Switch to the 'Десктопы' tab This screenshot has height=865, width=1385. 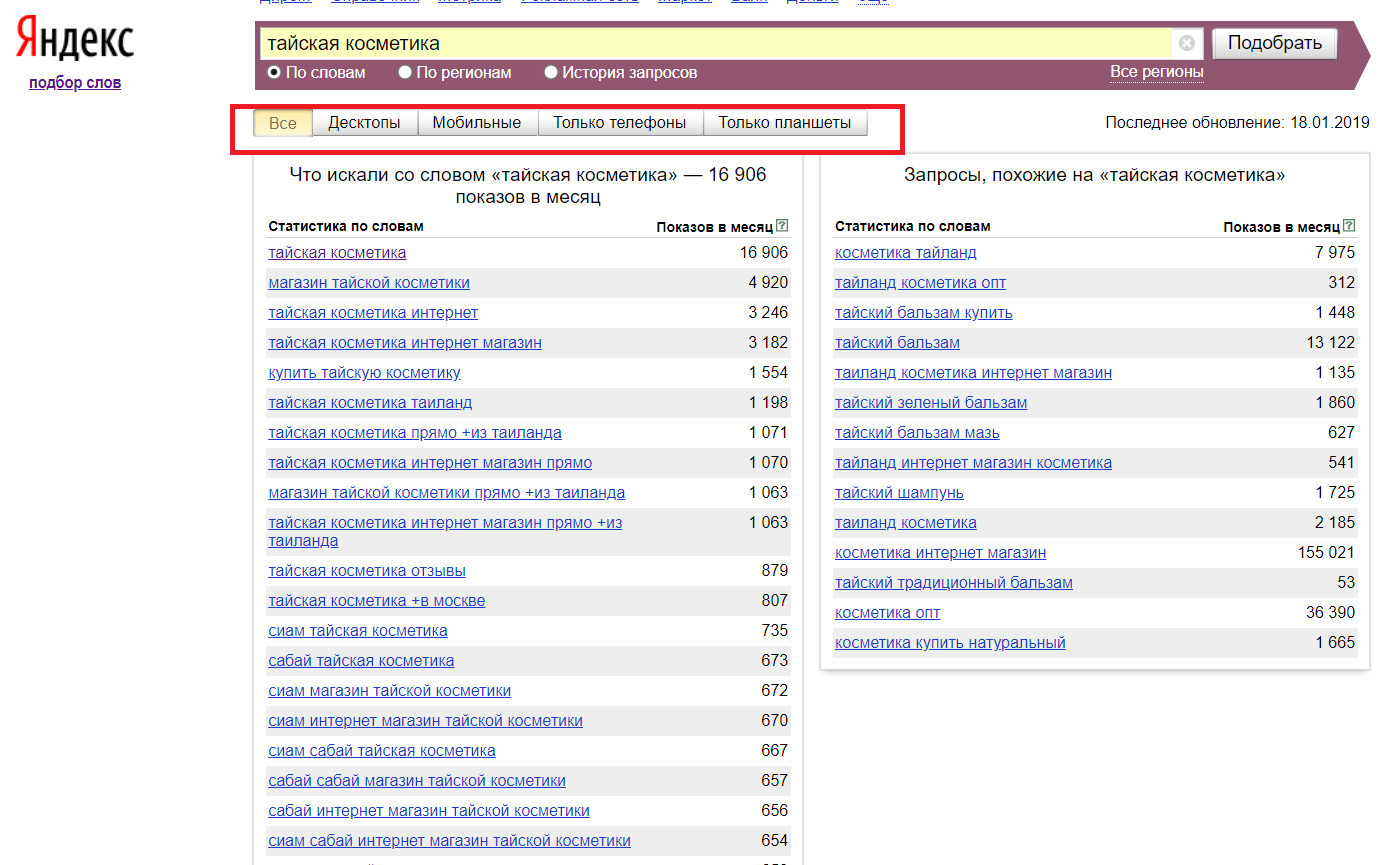click(365, 123)
